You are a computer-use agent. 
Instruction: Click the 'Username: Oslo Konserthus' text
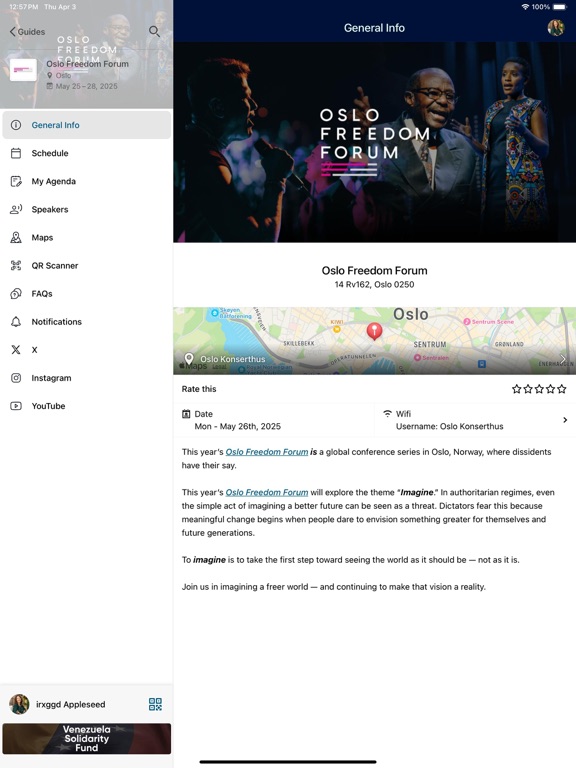click(450, 427)
